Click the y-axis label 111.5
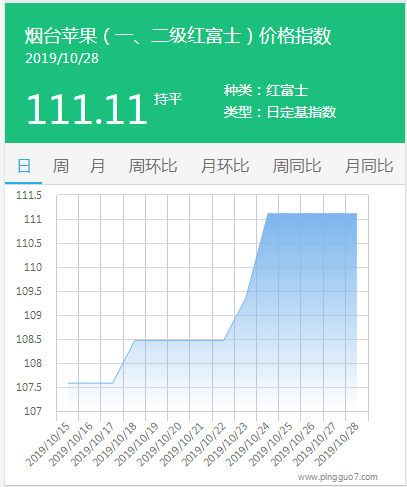407x487 pixels. 29,195
